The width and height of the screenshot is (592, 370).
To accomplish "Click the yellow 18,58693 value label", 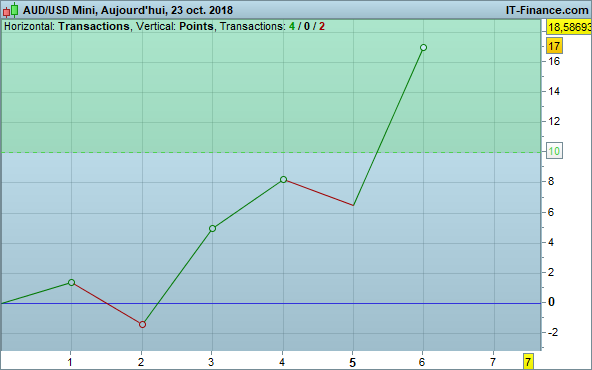I will coord(569,27).
